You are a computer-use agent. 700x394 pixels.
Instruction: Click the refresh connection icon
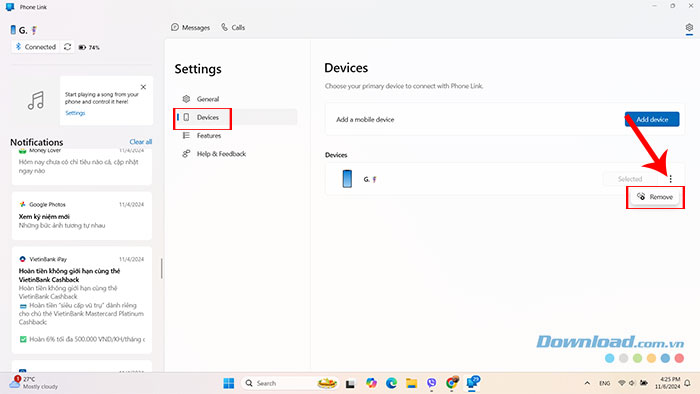coord(67,47)
